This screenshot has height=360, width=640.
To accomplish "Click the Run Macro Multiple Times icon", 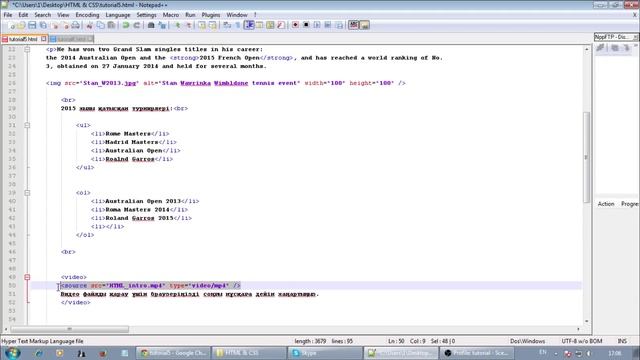I will (328, 25).
